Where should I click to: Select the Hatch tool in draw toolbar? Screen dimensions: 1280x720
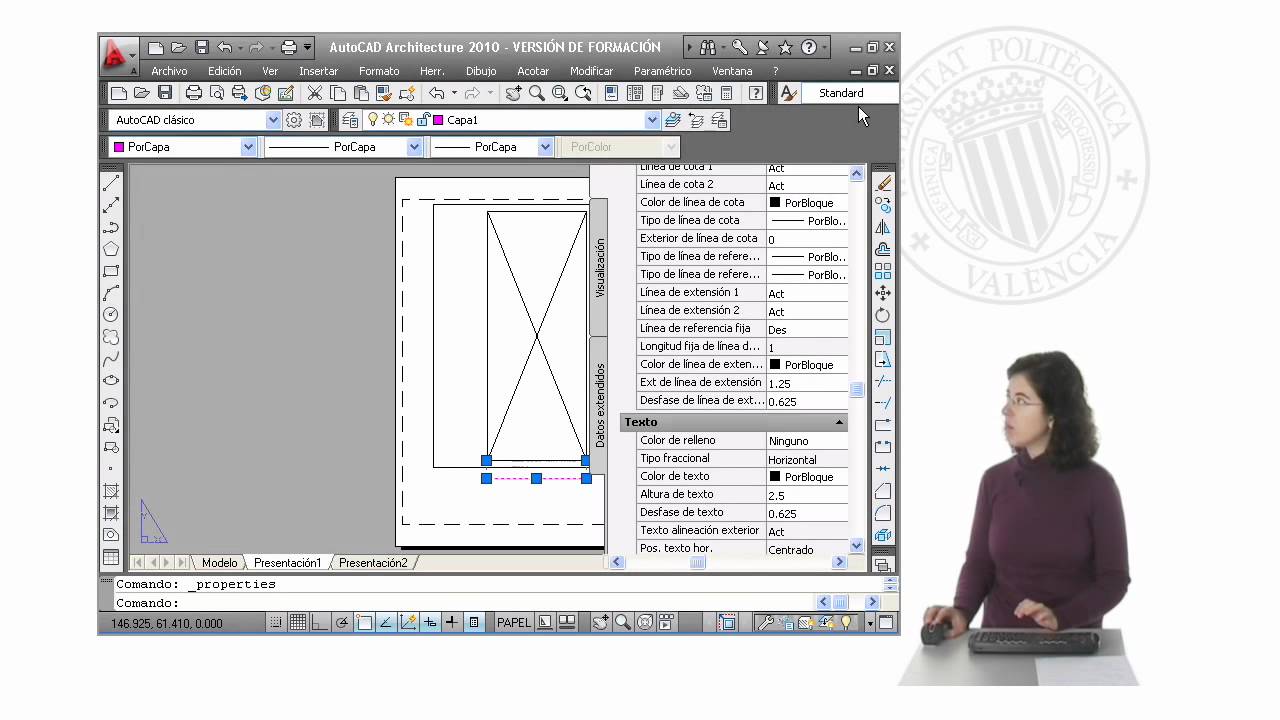click(x=111, y=491)
